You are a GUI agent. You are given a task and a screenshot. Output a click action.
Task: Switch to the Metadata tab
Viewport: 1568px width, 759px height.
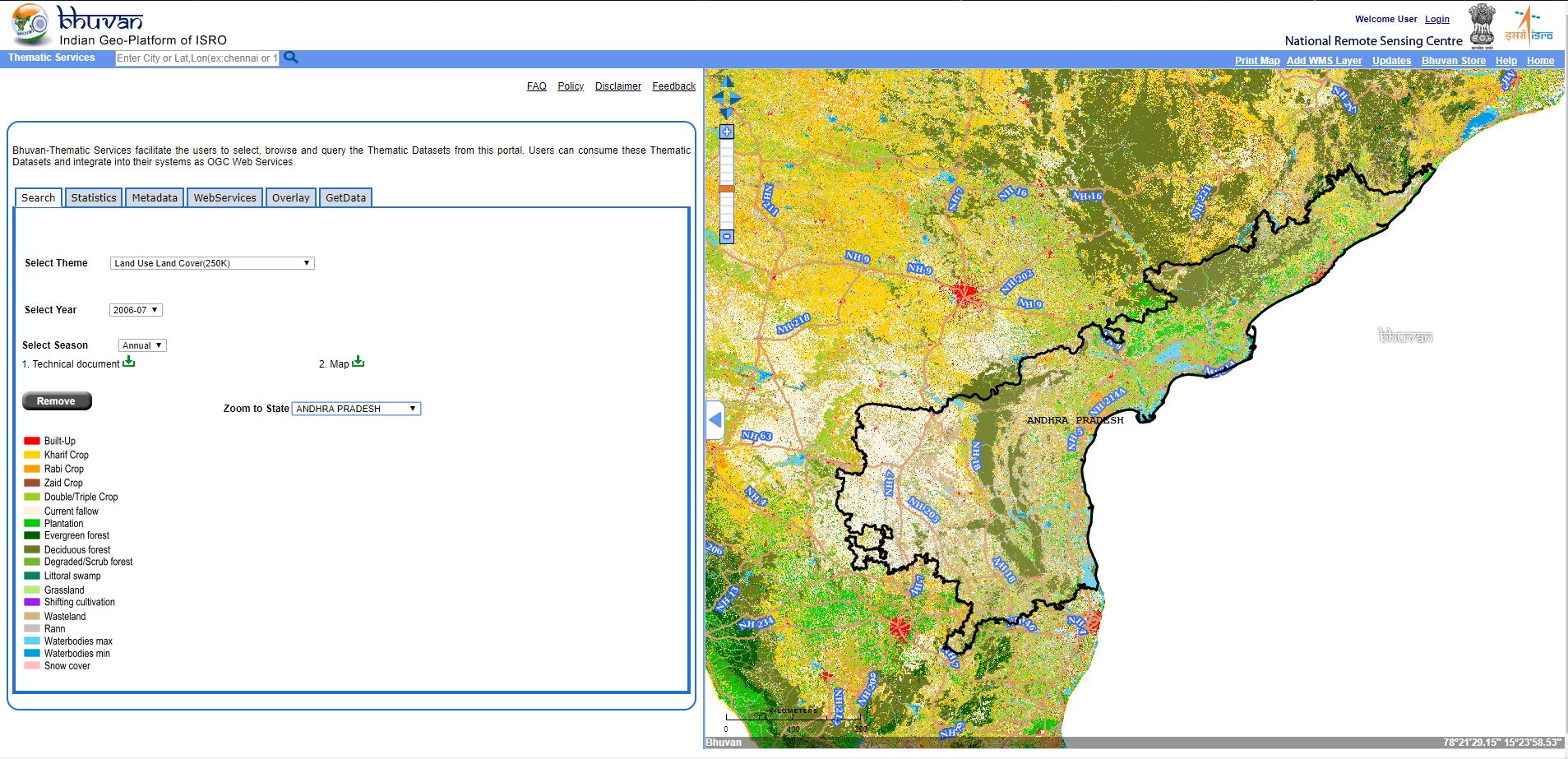[x=155, y=197]
